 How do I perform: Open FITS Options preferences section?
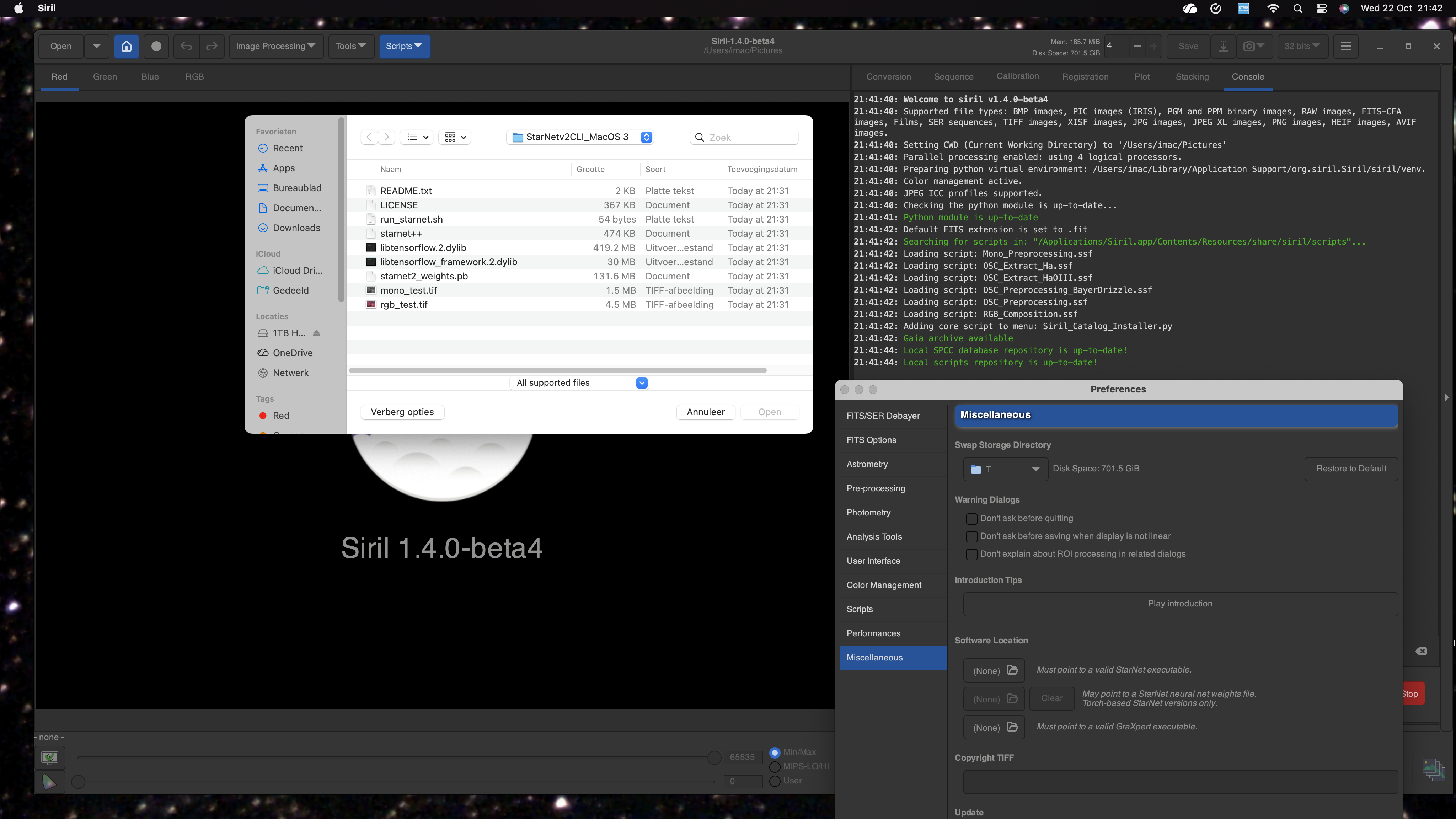coord(871,440)
